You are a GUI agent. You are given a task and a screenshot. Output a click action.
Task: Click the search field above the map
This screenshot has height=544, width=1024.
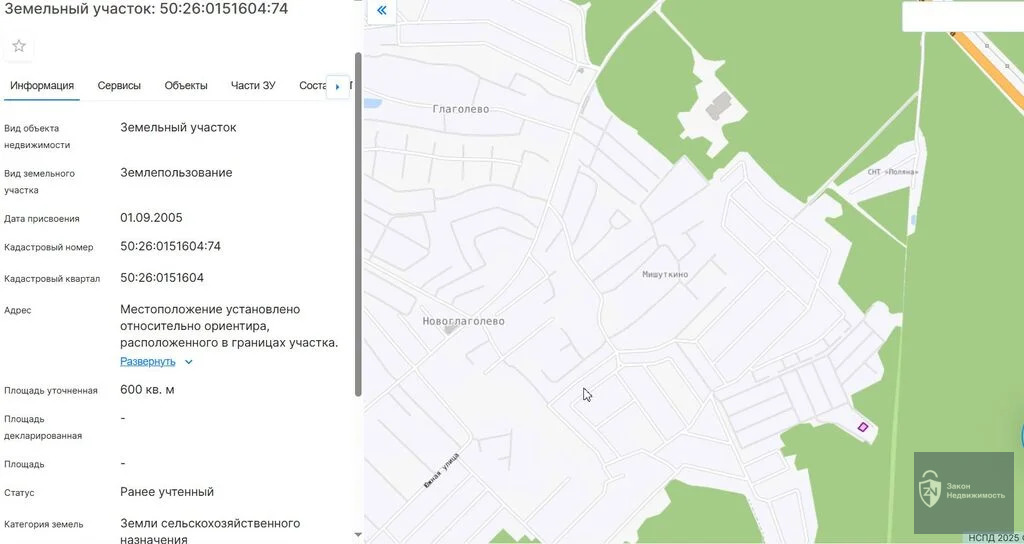(962, 16)
